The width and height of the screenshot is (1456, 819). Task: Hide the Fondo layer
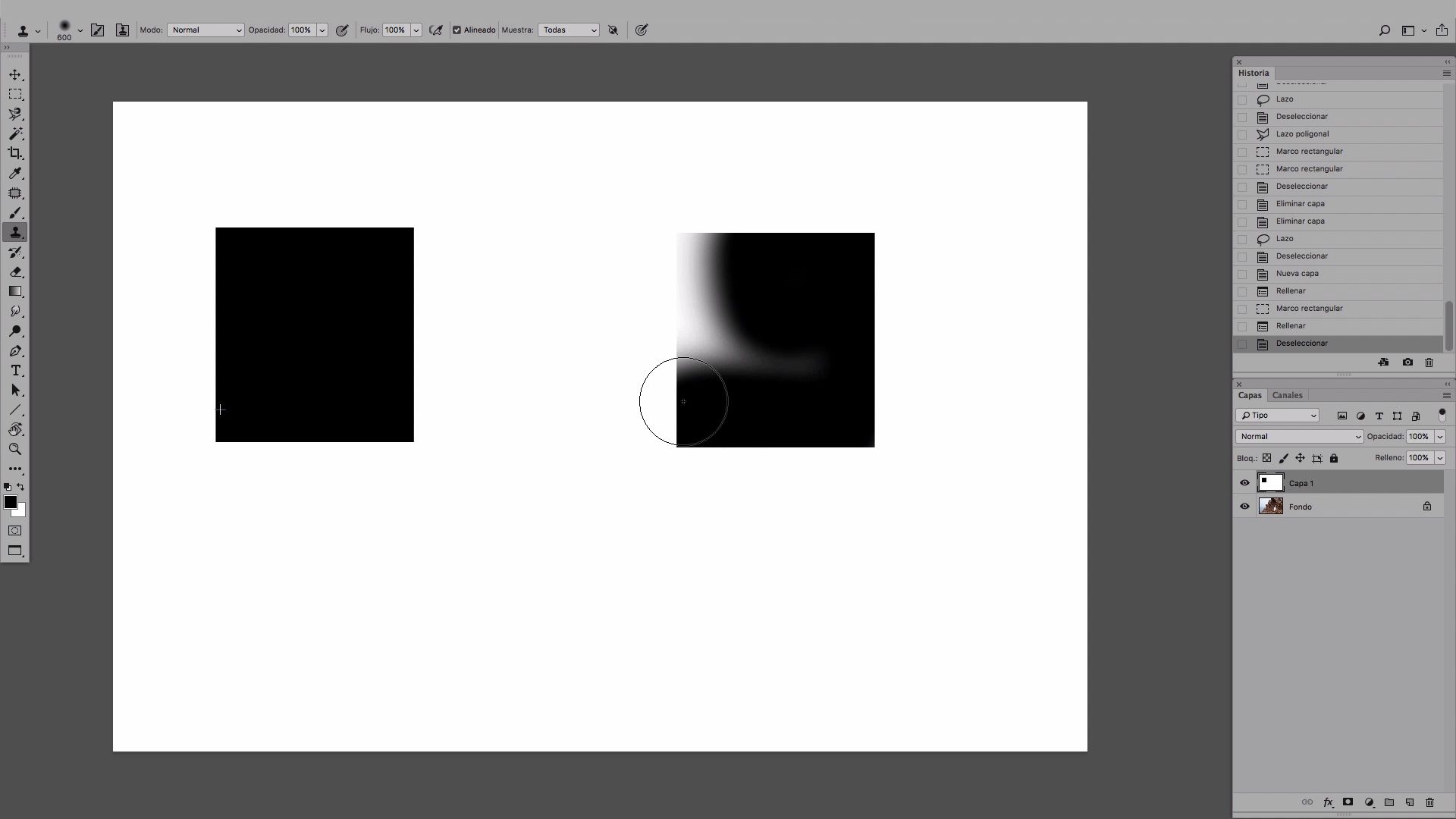pos(1244,507)
